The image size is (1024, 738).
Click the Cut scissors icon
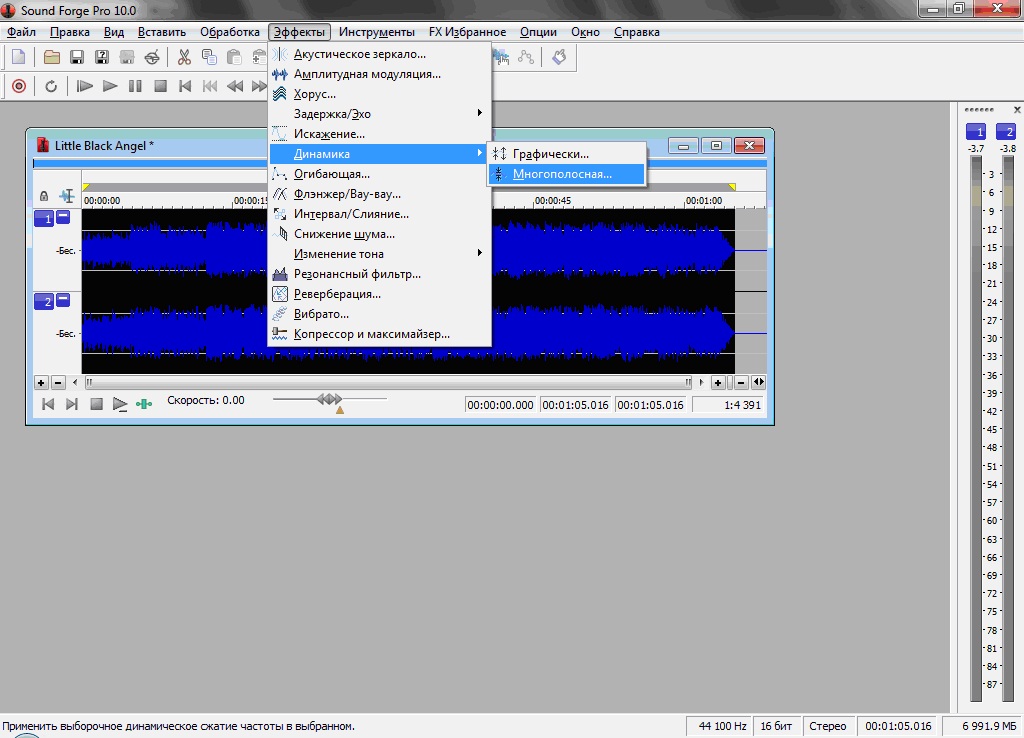[184, 57]
